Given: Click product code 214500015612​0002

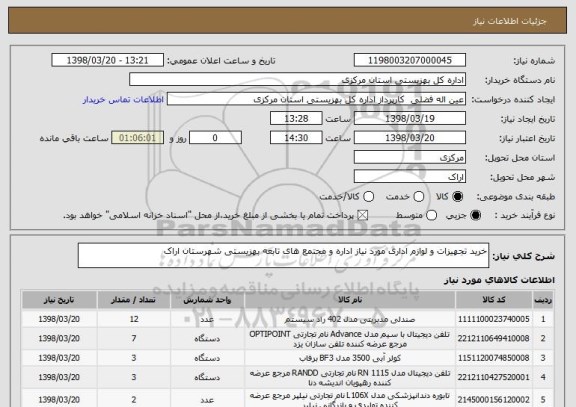Looking at the screenshot, I should click(494, 400).
